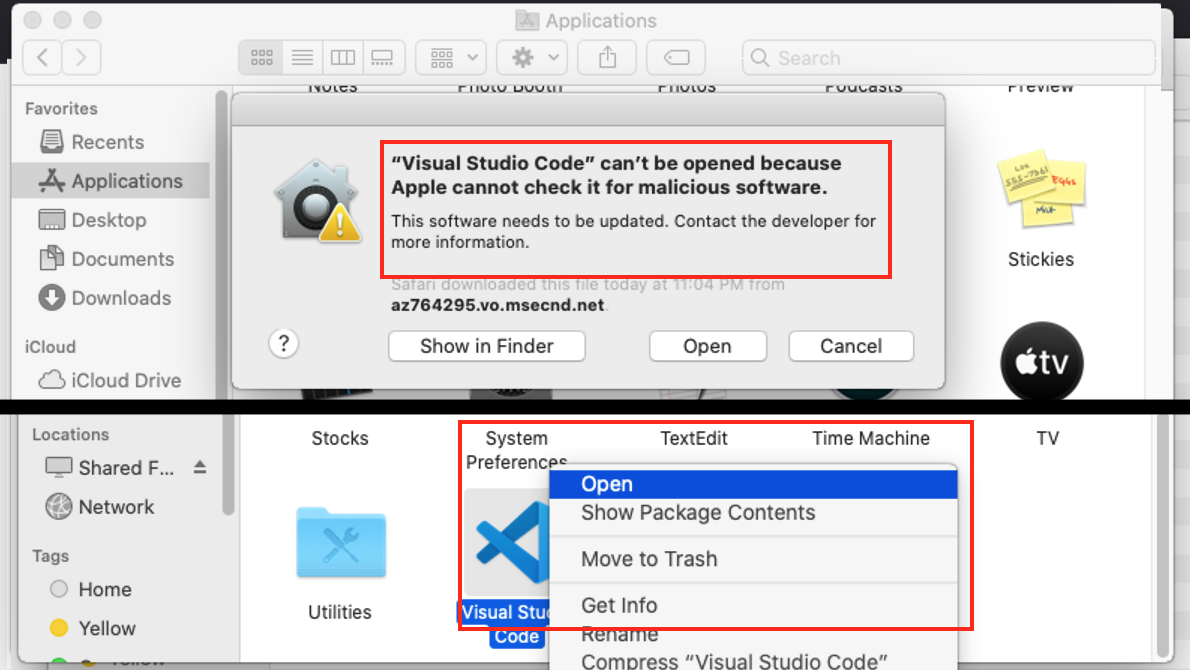Select the Yellow tag
This screenshot has height=670, width=1190.
93,628
